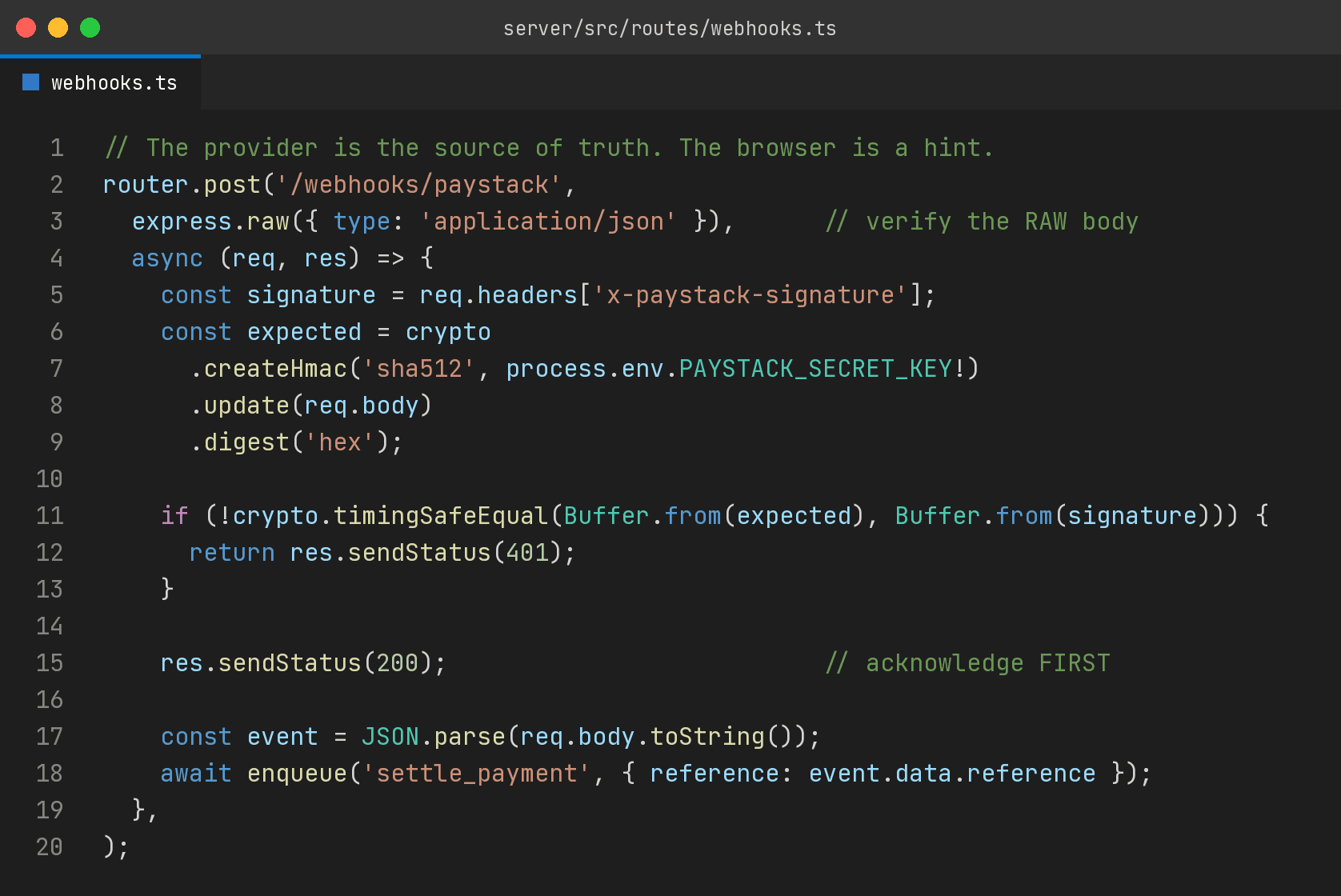Screen dimensions: 1341x896
Task: Click the '/webhooks/paystack' route string
Action: click(419, 185)
